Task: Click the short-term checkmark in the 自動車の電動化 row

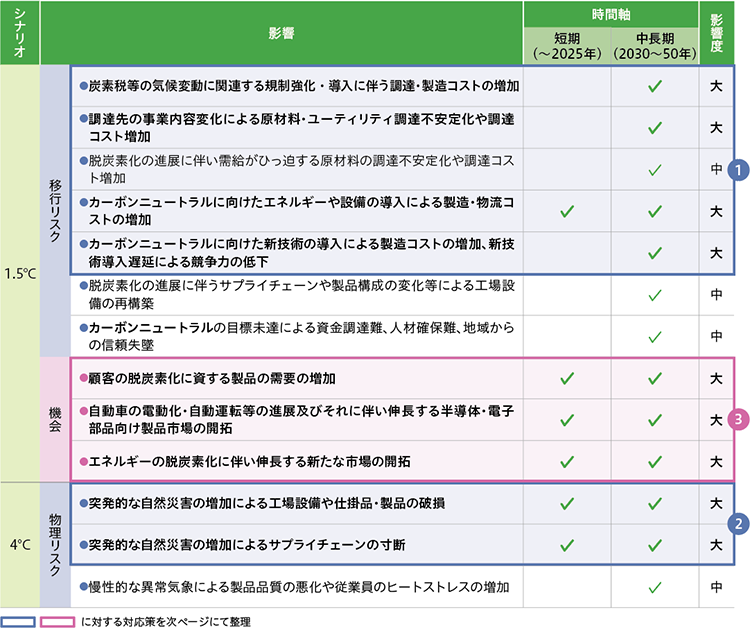Action: [566, 420]
